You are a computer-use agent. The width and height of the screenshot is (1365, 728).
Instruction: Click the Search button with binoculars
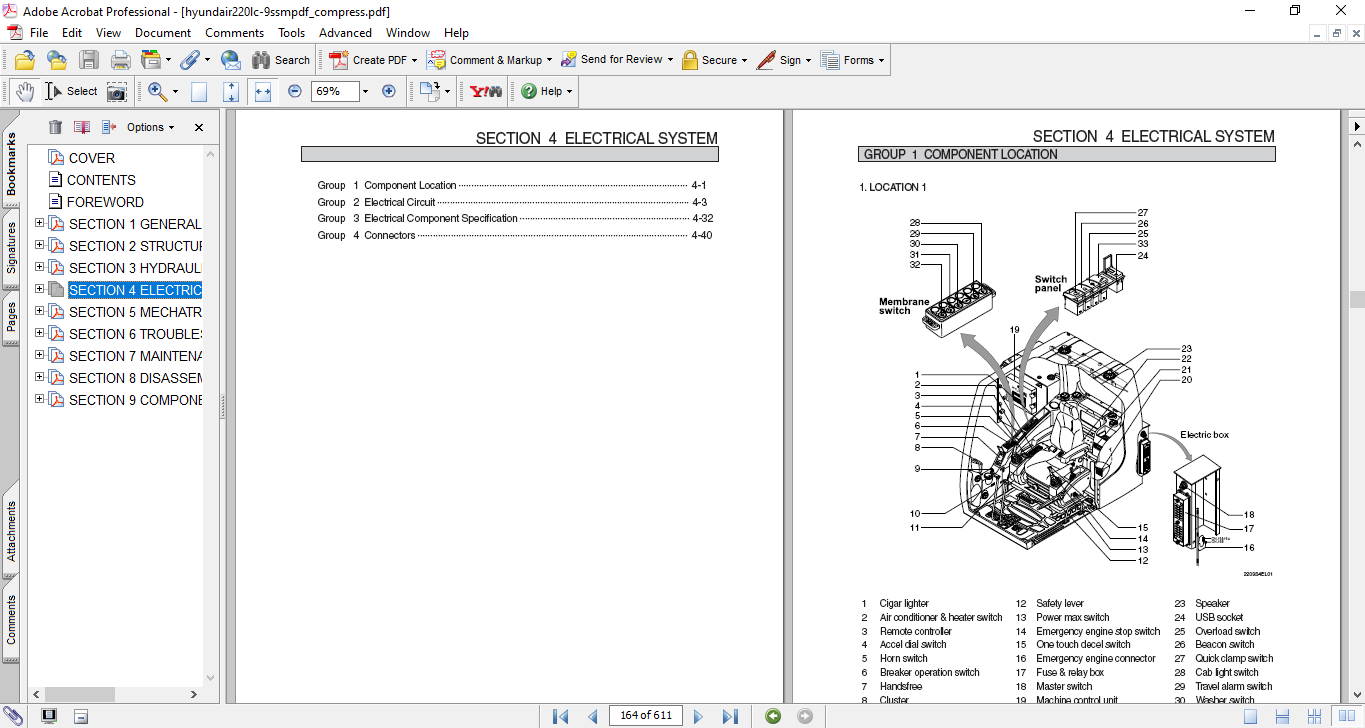tap(281, 60)
